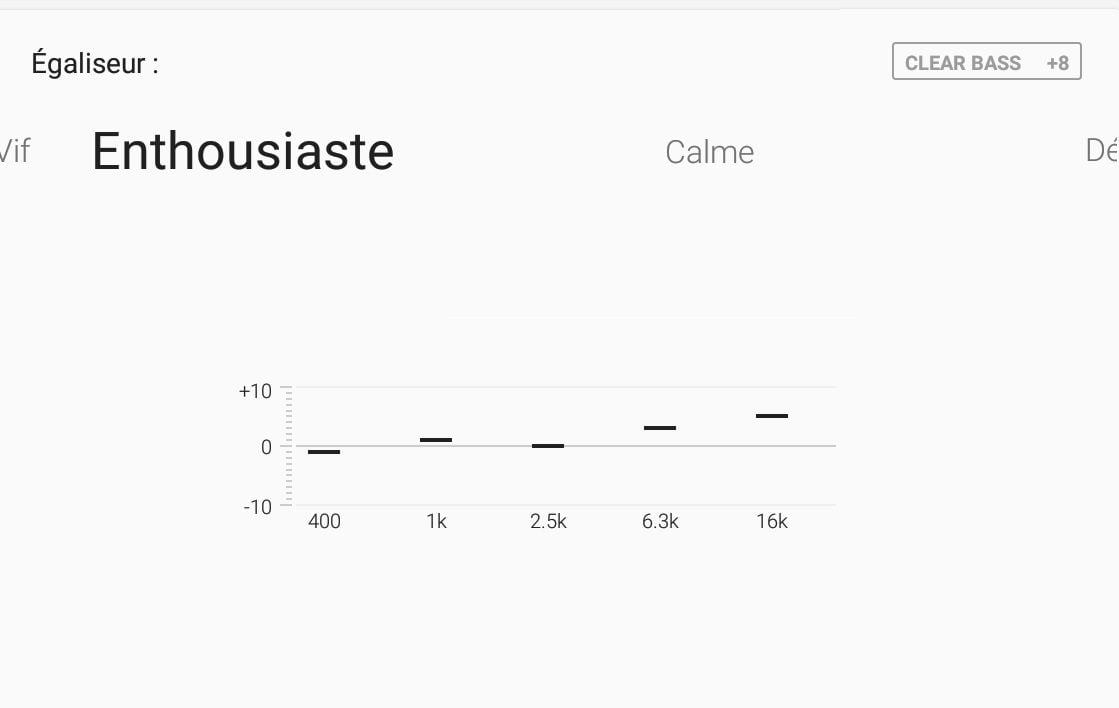Click the 16k band slider marker
The width and height of the screenshot is (1119, 708).
(772, 416)
